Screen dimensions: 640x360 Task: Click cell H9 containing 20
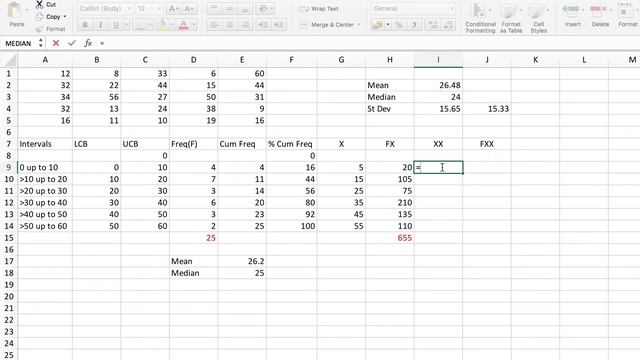[x=389, y=167]
